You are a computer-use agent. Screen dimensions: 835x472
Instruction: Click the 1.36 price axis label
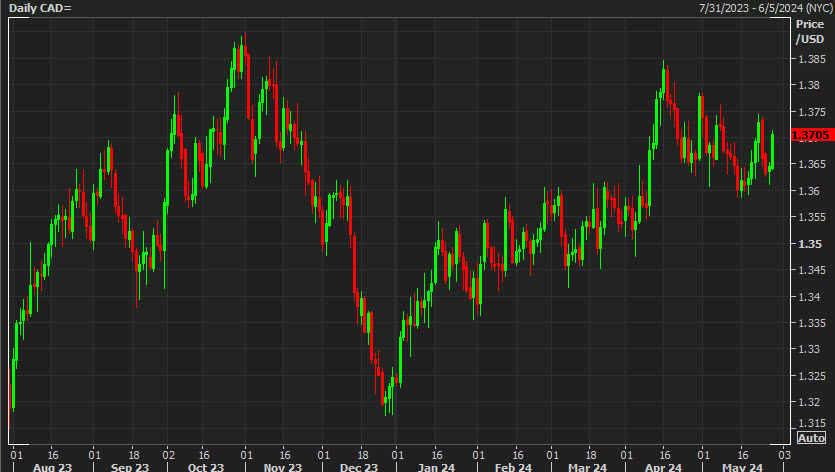tap(809, 191)
